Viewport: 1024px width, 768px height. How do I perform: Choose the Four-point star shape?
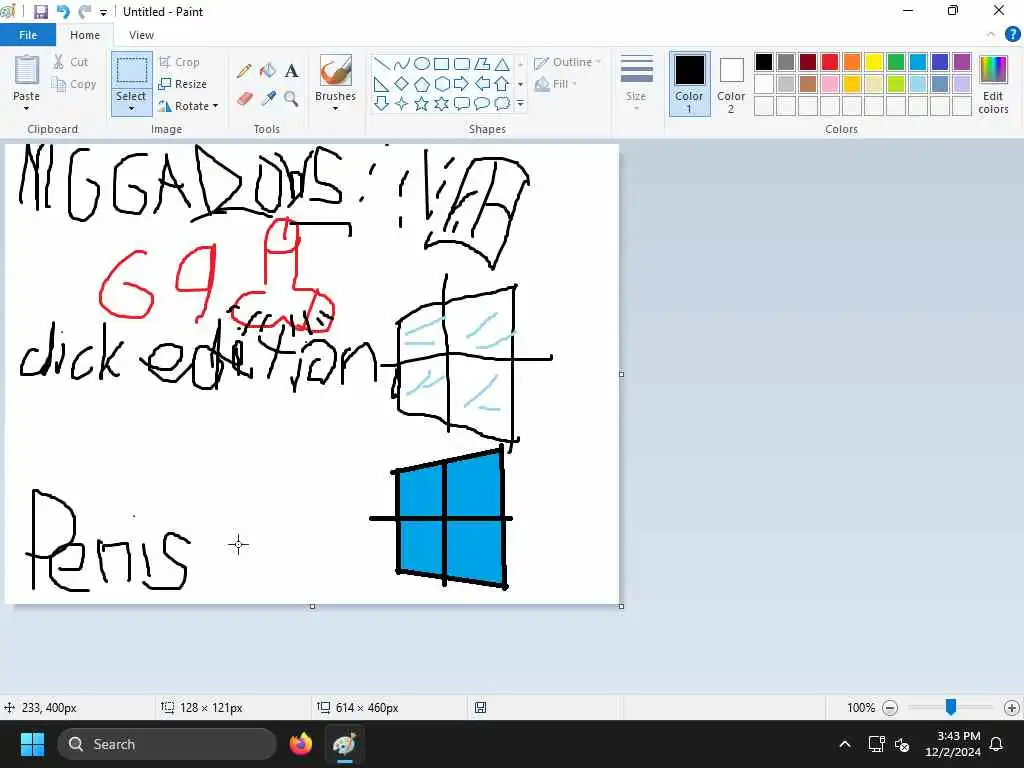402,103
